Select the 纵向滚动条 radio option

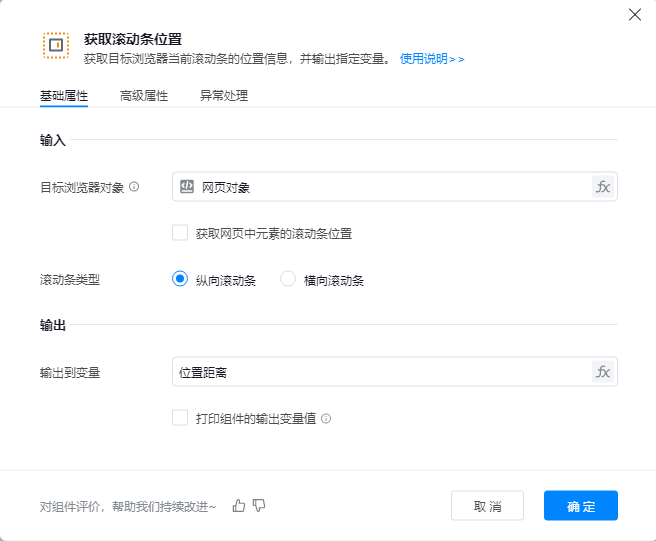click(180, 280)
